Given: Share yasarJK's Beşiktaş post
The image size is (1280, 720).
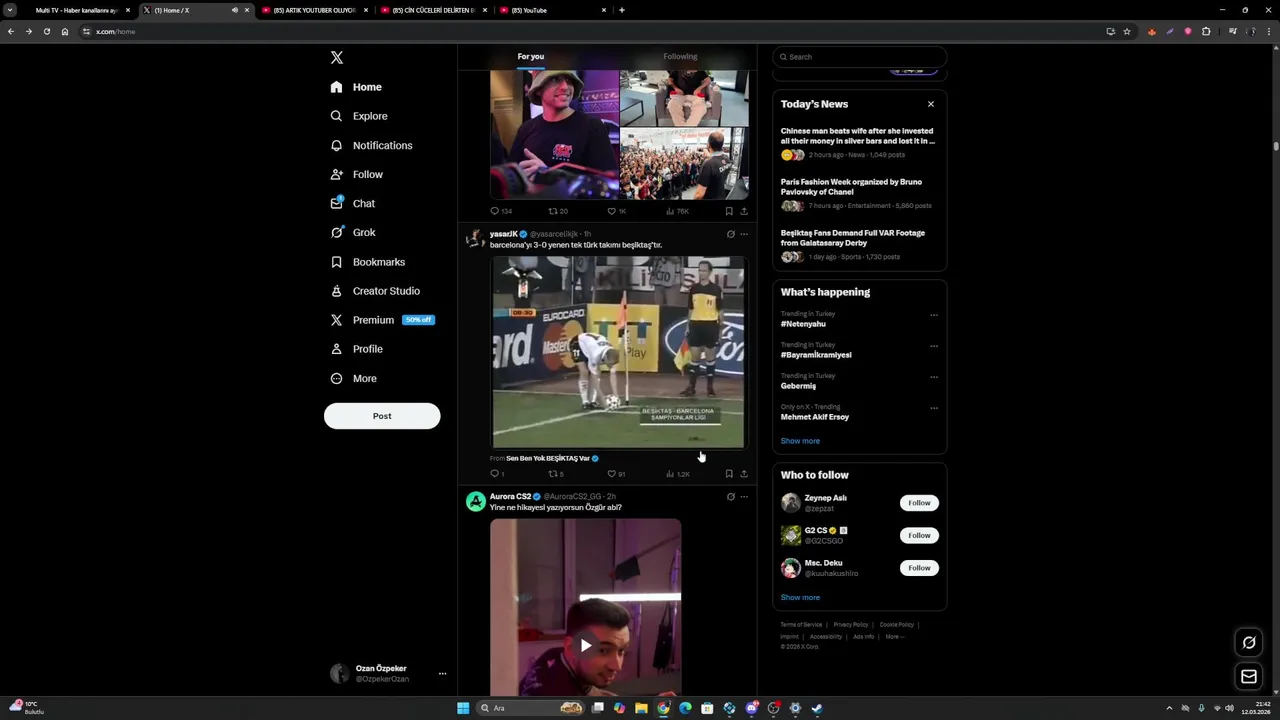Looking at the screenshot, I should tap(744, 474).
